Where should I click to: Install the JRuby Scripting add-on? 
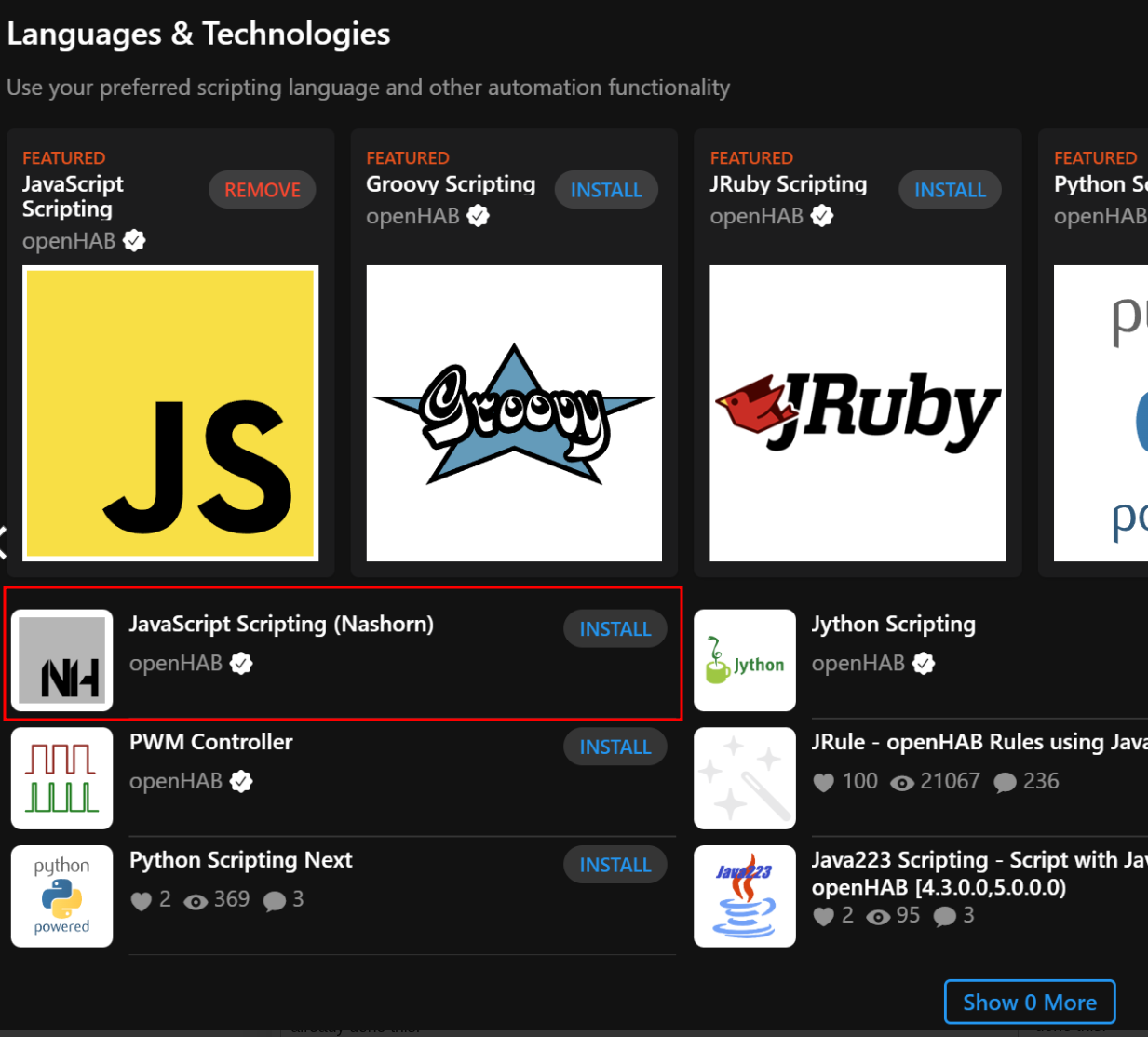pyautogui.click(x=950, y=190)
